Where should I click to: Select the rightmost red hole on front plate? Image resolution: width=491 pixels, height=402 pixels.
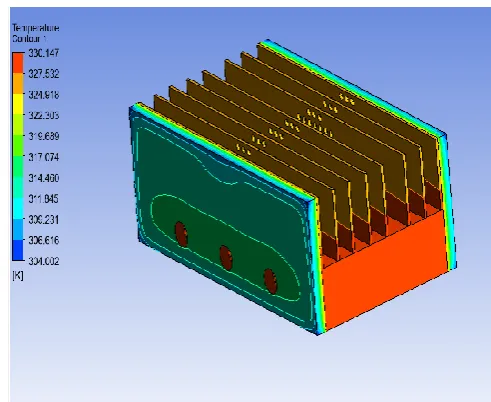coord(270,281)
